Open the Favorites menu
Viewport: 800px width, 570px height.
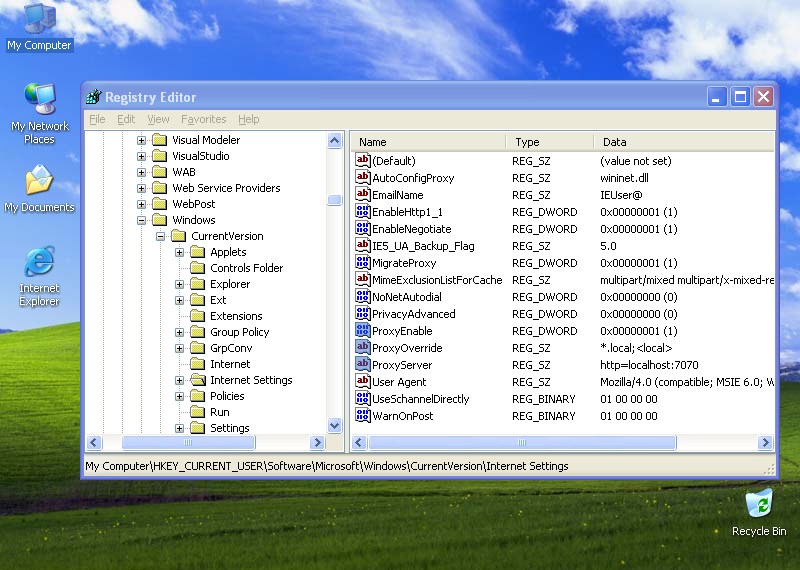[204, 119]
